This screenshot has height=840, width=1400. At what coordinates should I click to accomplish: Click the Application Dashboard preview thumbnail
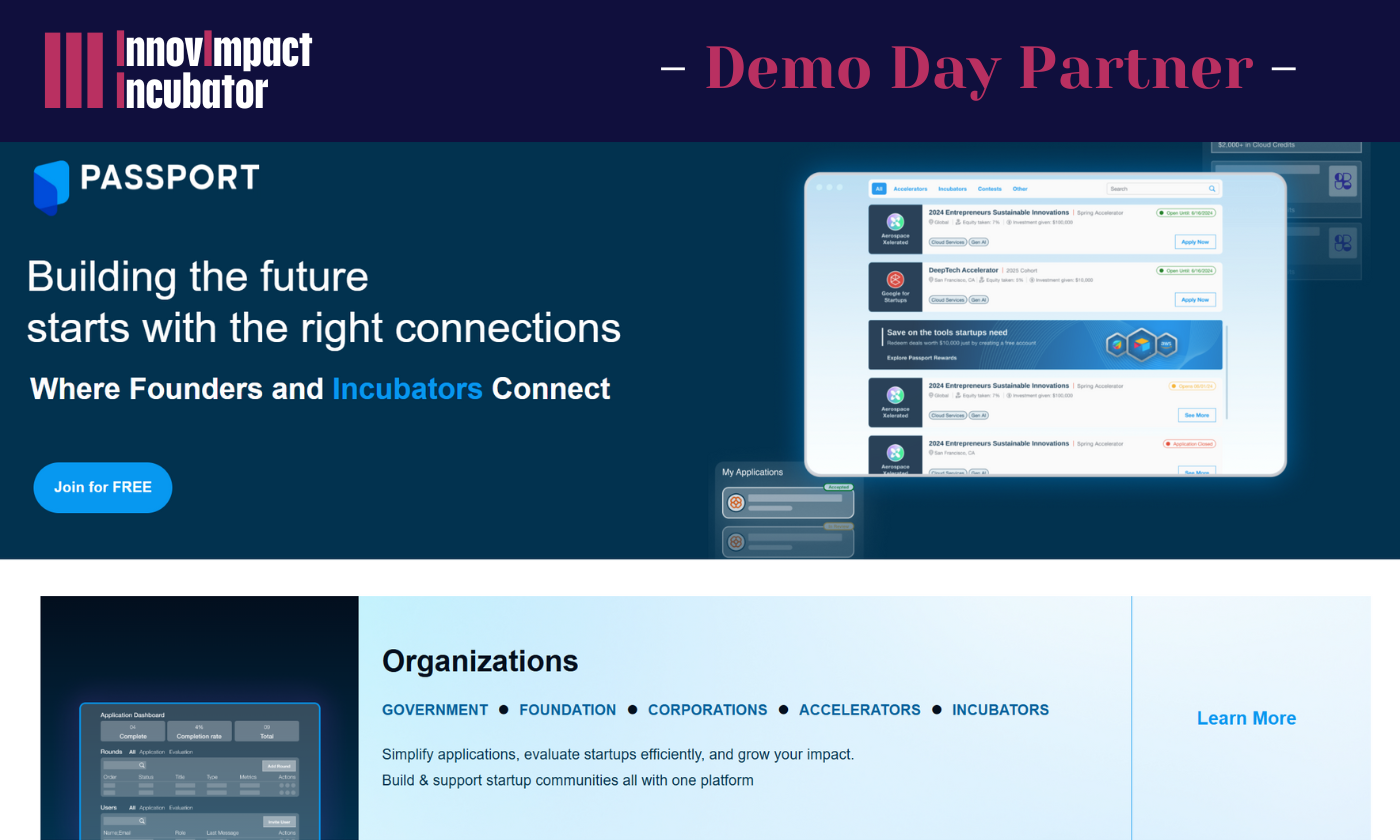pos(199,771)
